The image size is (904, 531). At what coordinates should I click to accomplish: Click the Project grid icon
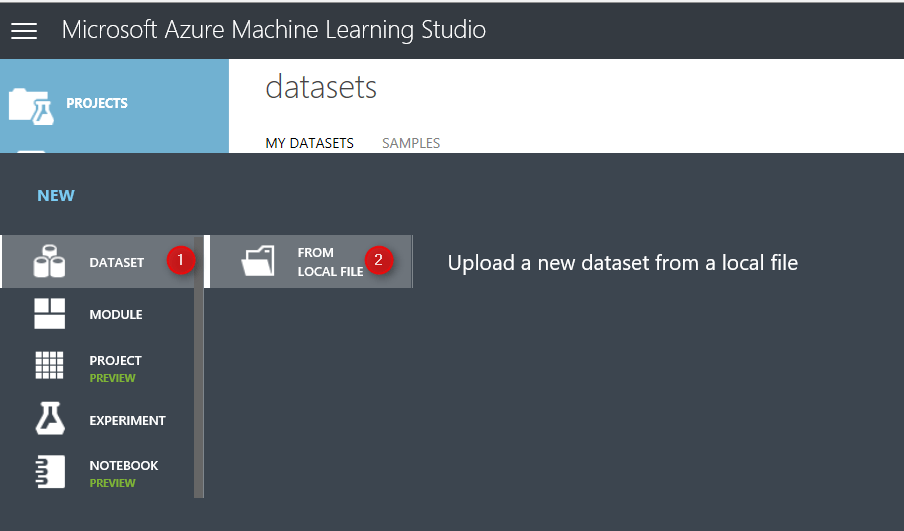(x=49, y=366)
